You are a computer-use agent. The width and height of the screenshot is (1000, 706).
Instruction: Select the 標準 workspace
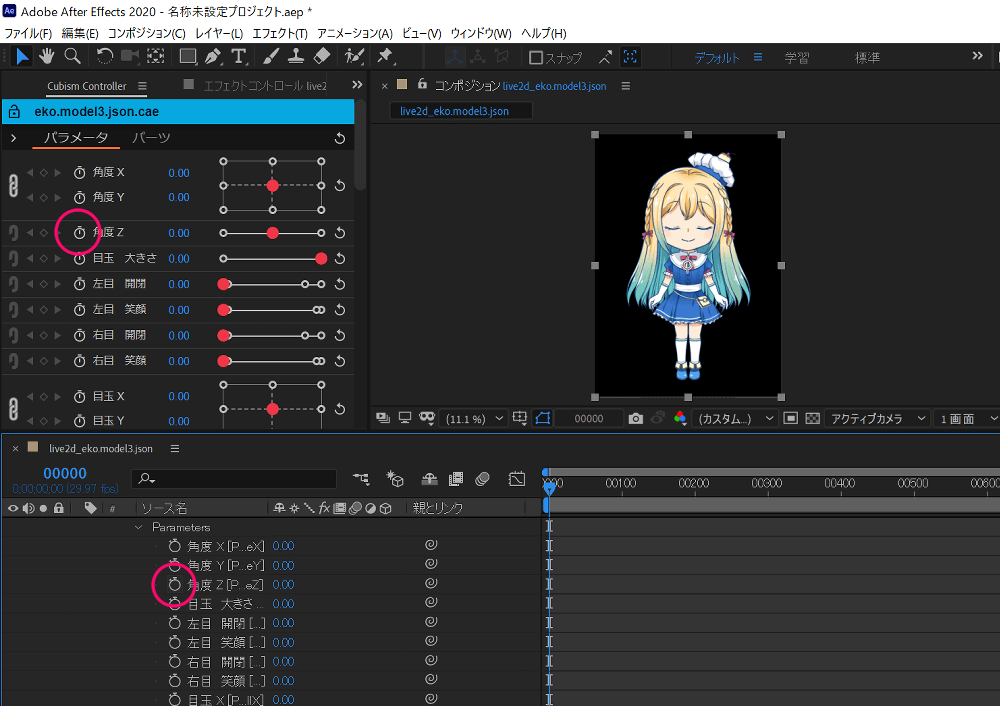(x=867, y=58)
